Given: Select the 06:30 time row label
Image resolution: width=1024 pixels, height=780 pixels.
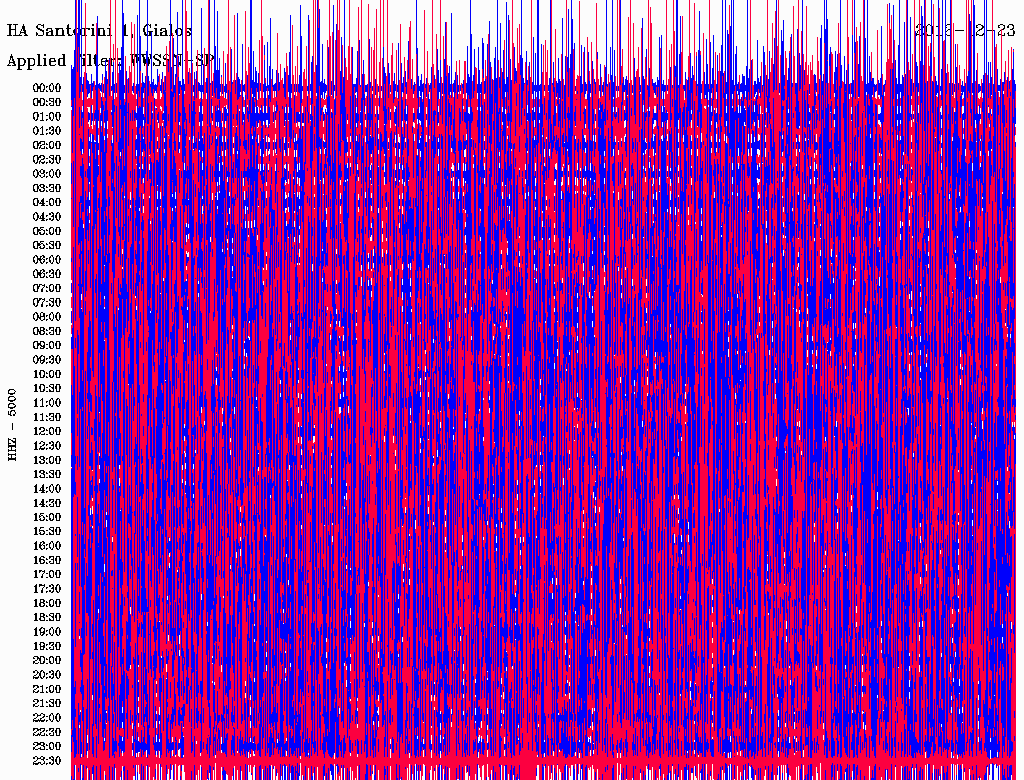Looking at the screenshot, I should click(x=47, y=274).
